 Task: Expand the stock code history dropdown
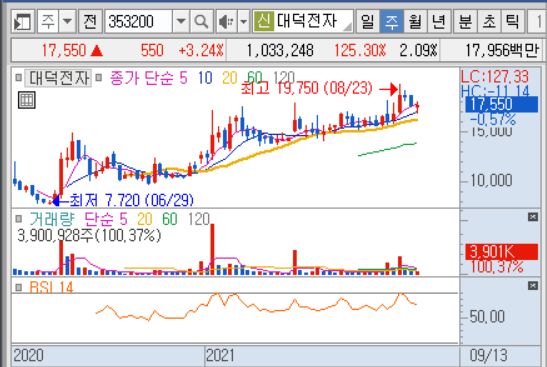coord(181,22)
